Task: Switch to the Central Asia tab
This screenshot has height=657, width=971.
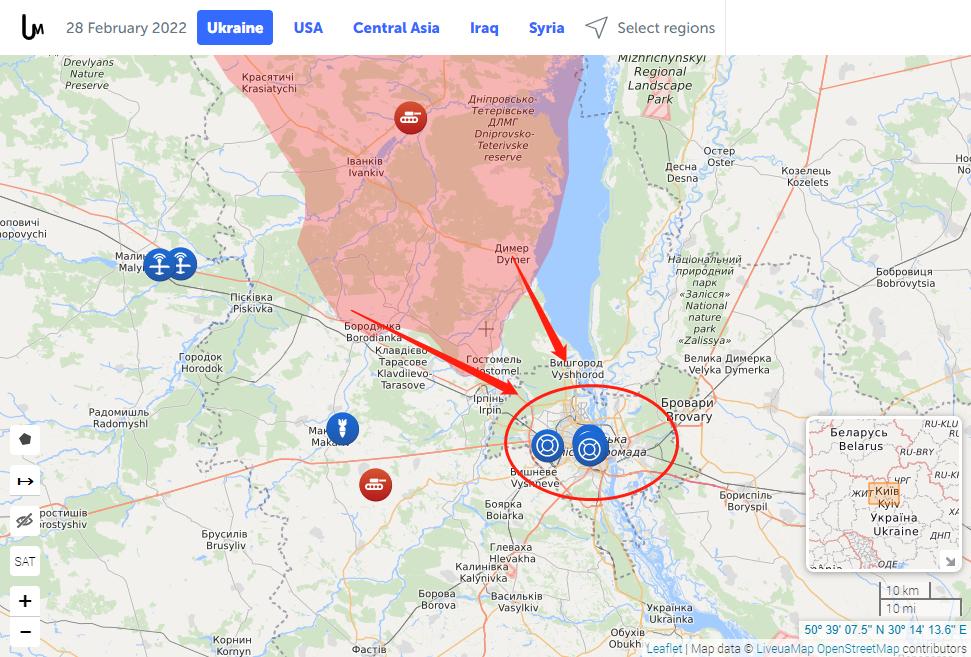Action: pyautogui.click(x=396, y=28)
